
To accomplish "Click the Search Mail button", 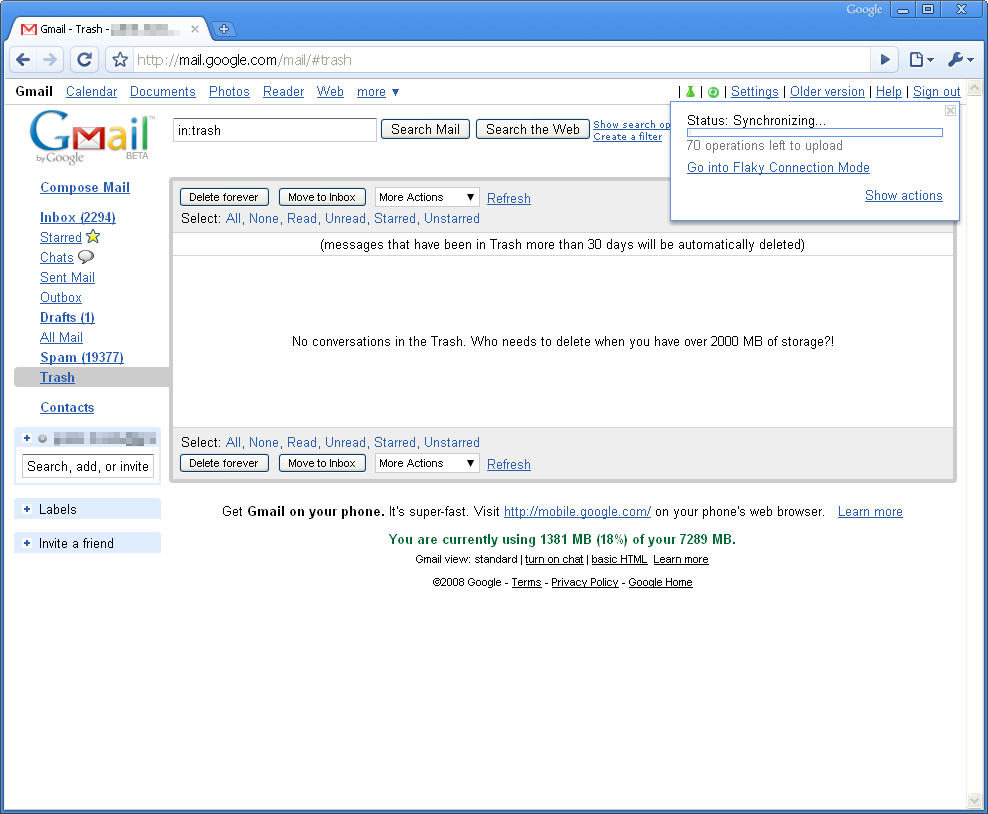I will (425, 129).
